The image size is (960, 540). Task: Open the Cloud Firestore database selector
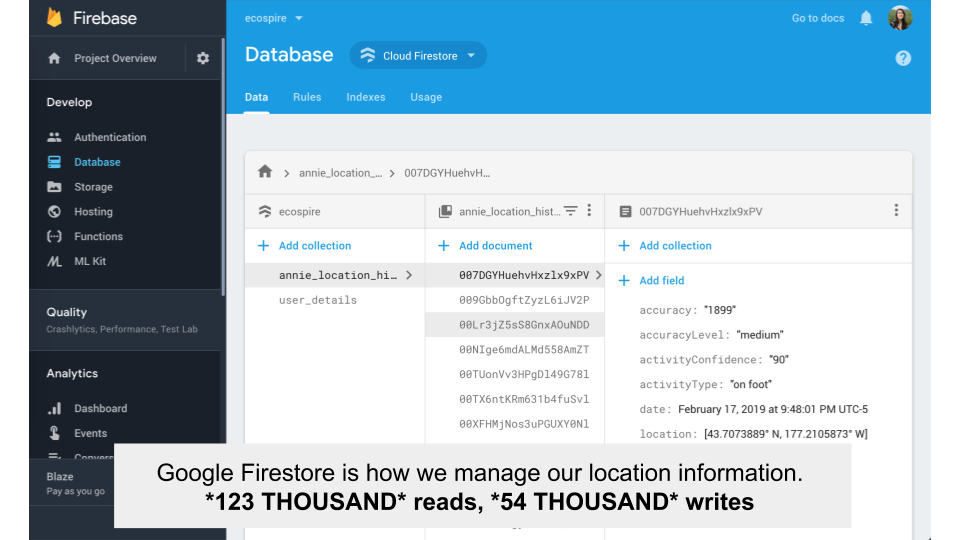pos(418,56)
